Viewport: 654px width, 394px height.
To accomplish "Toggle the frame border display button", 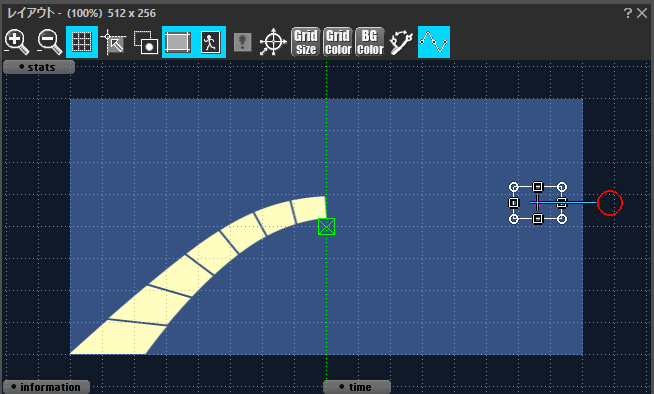I will [178, 42].
